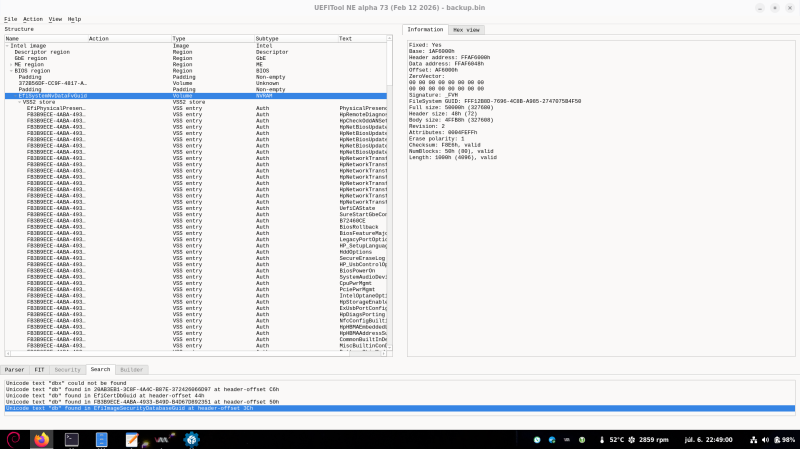Screen dimensions: 800x449
Task: Click the Type column header
Action: click(x=213, y=39)
